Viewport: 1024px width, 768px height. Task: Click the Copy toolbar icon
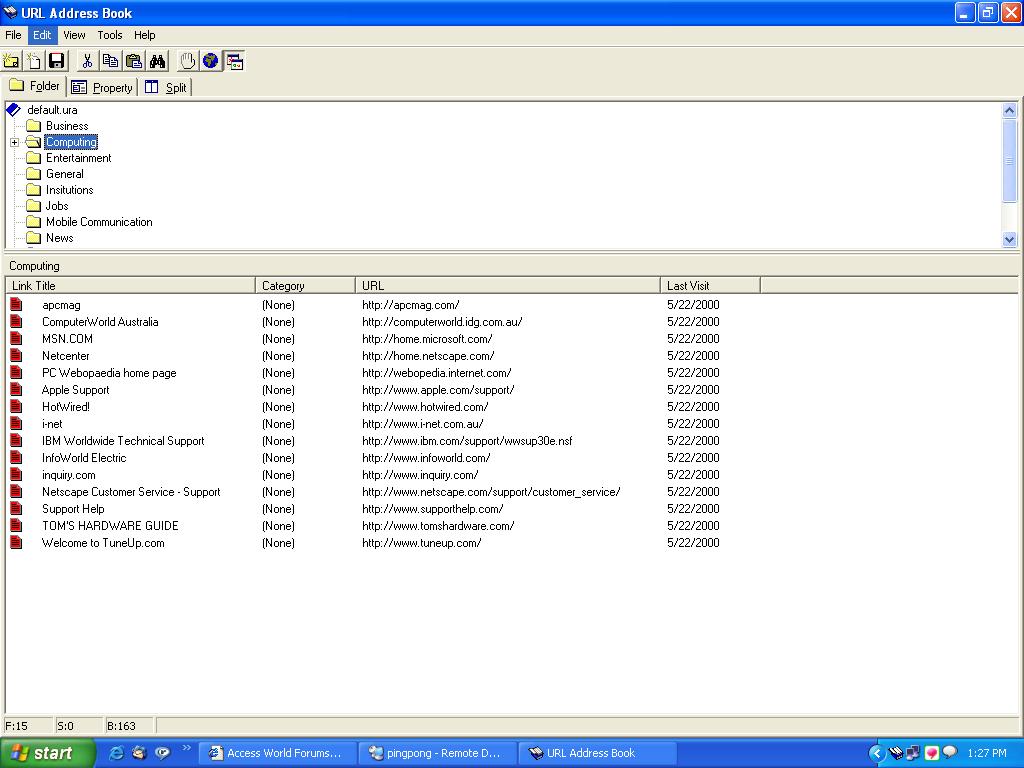(x=110, y=61)
